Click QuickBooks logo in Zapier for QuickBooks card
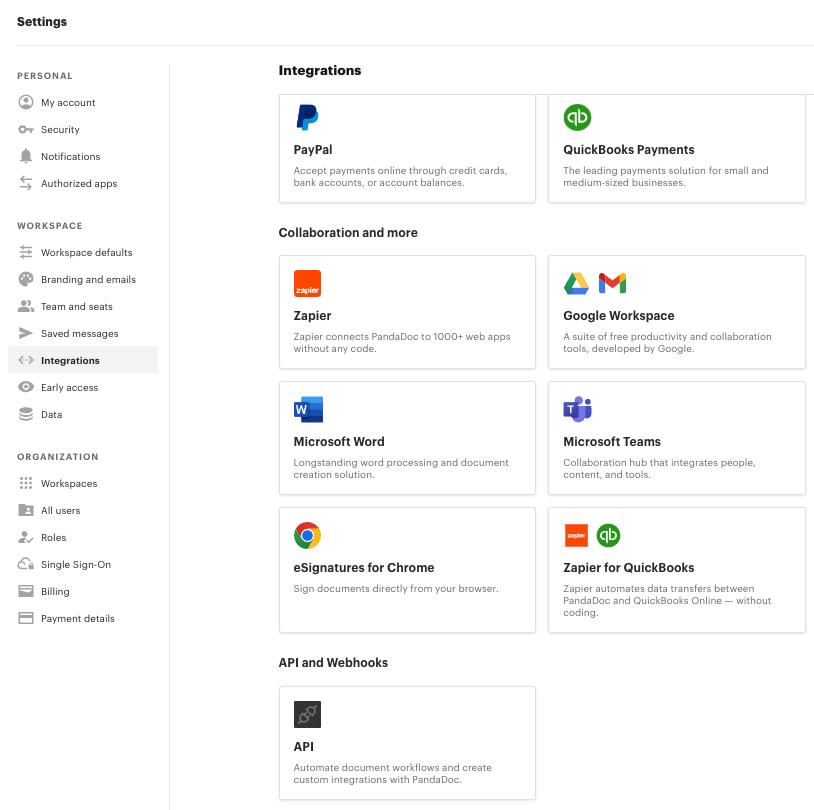814x810 pixels. click(x=608, y=535)
